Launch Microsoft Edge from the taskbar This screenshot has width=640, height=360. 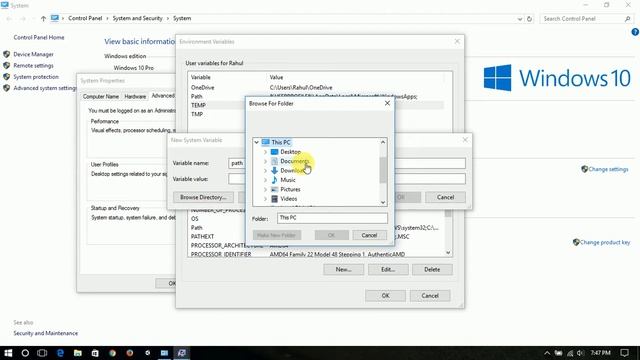[60, 353]
